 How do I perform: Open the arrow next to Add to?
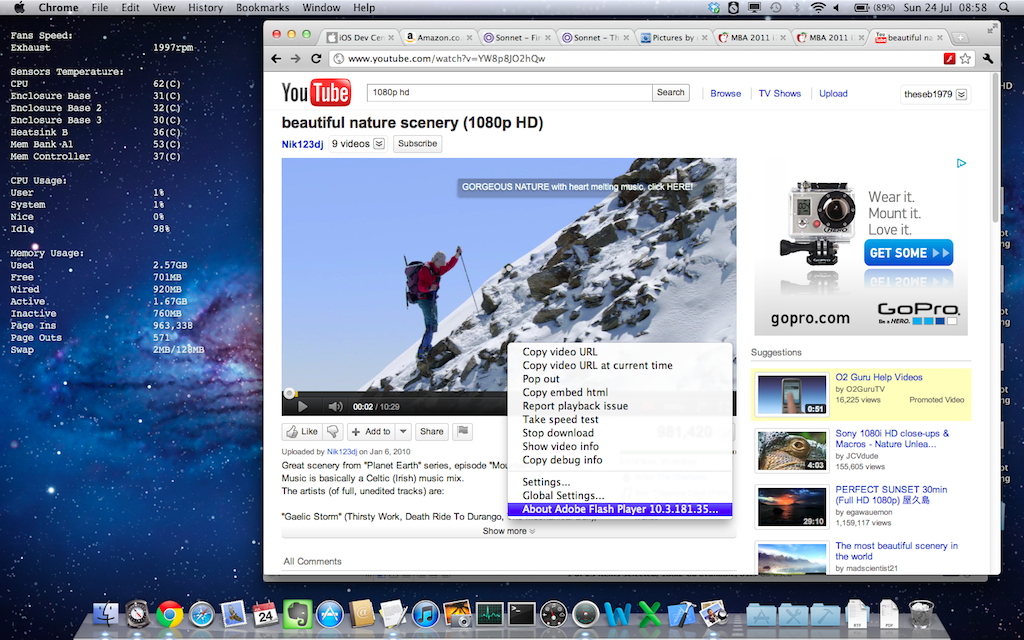coord(403,431)
